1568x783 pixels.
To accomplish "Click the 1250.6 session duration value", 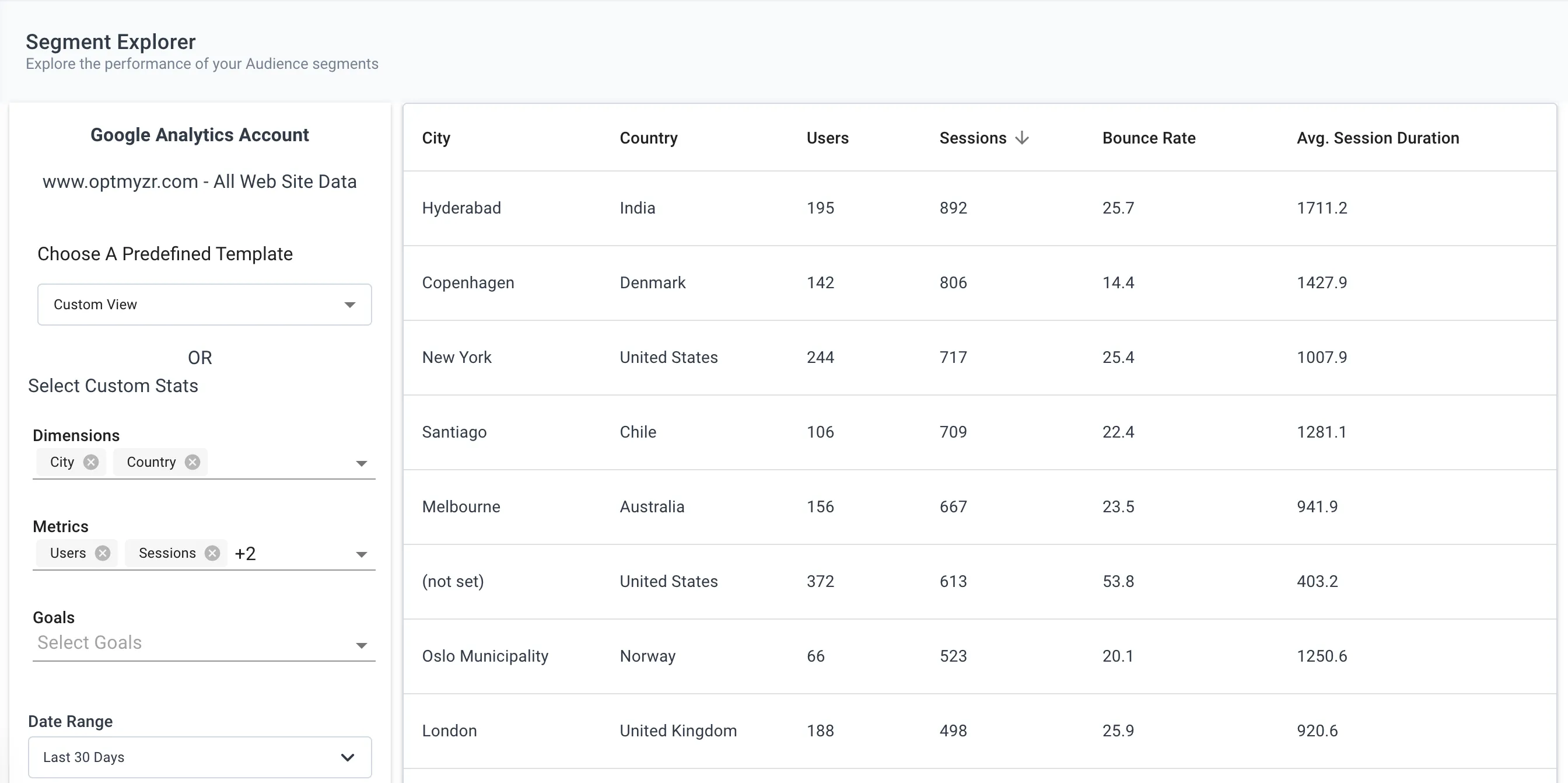I will tap(1321, 656).
